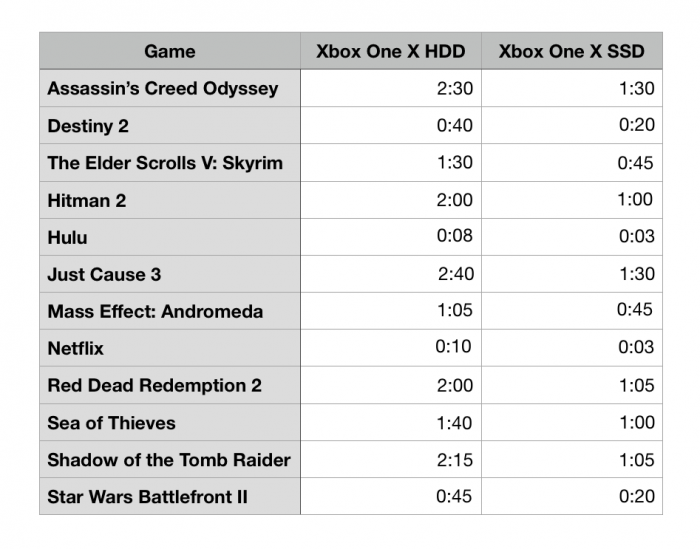
Task: Click the 2:30 HDD time for Assassin's Creed
Action: coord(455,89)
